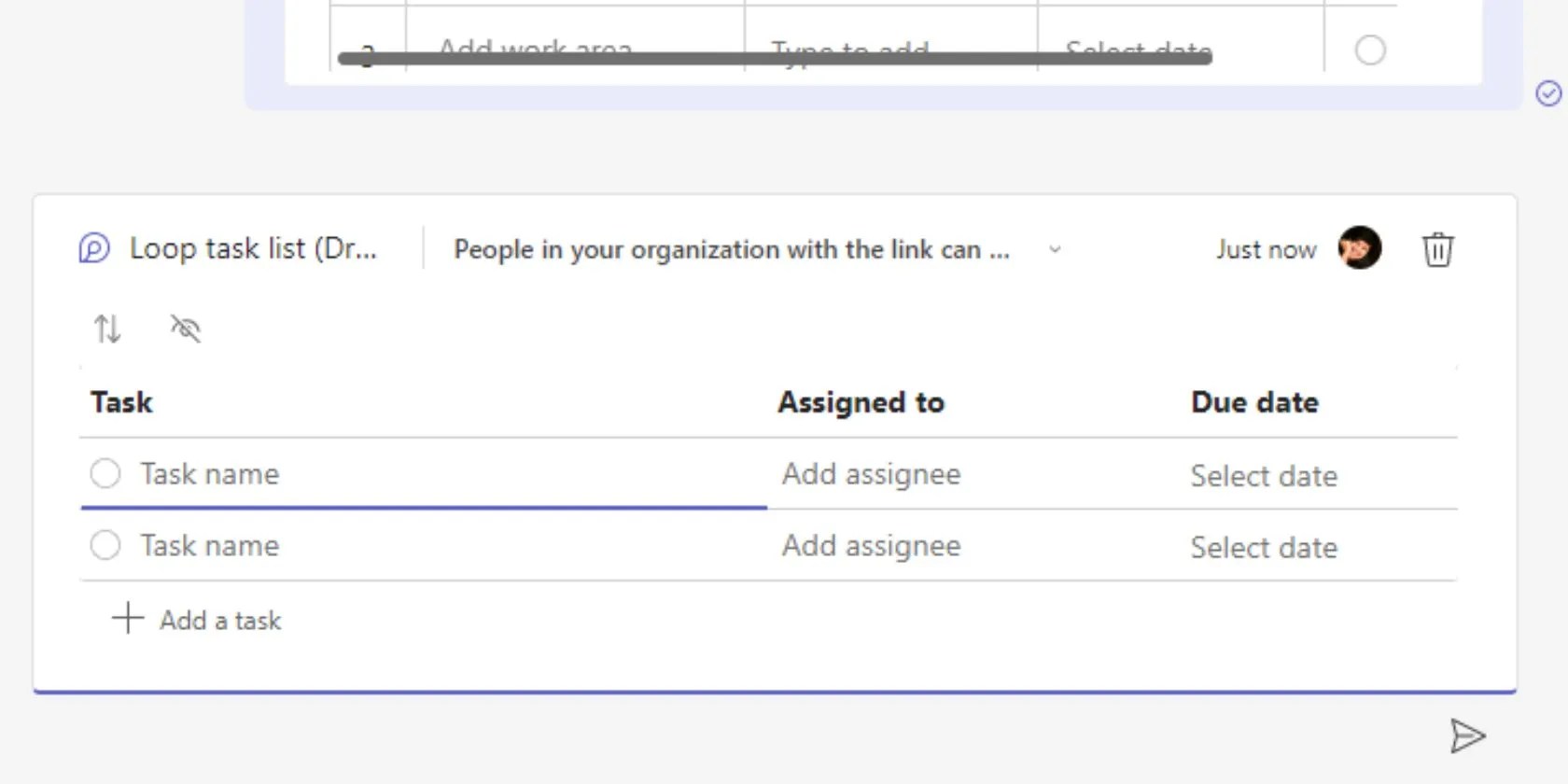Open the sender's avatar next to Just now
Screen dimensions: 1568x784
(1358, 249)
